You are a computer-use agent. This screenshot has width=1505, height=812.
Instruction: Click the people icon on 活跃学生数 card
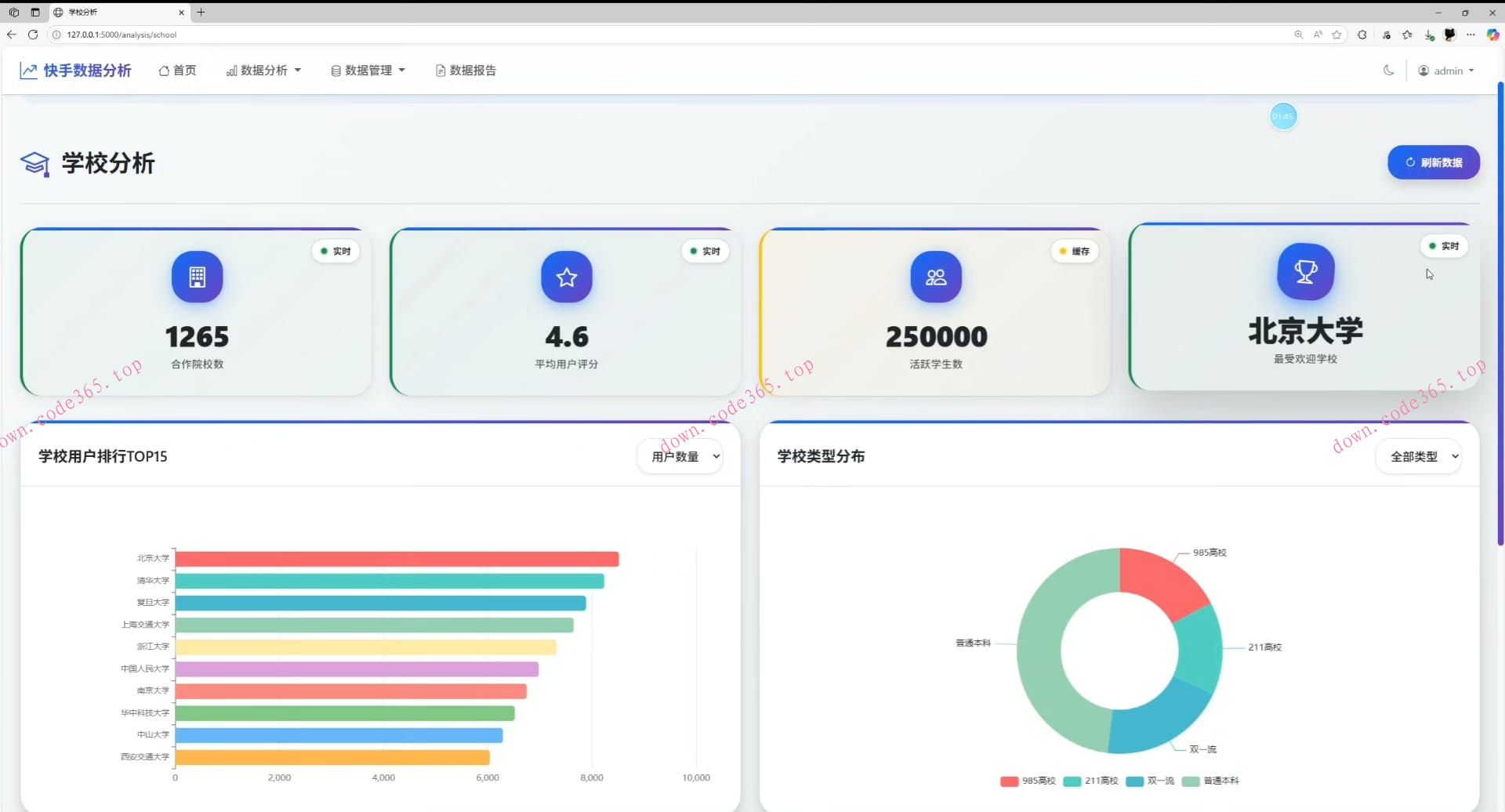936,277
